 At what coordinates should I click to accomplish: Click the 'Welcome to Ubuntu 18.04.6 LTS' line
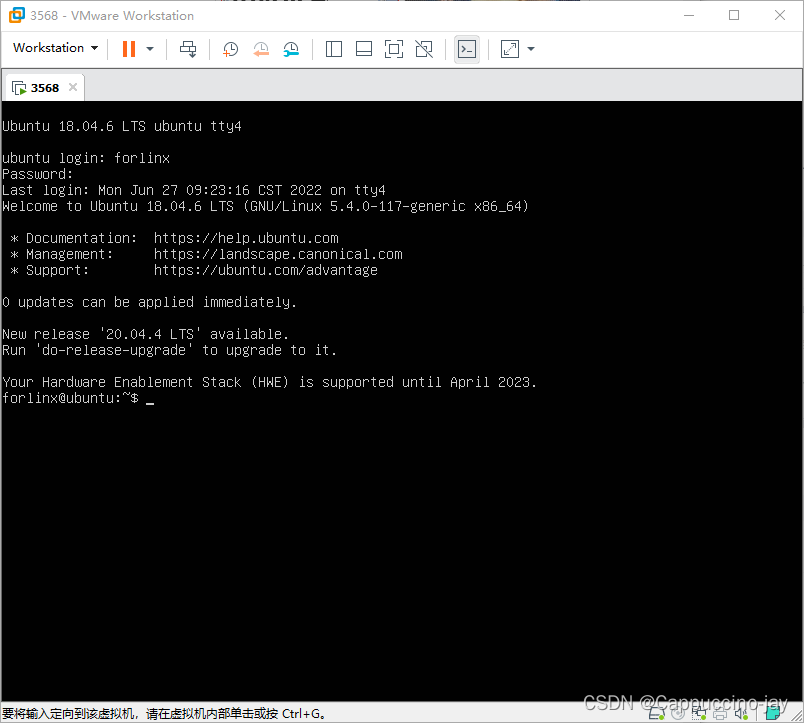265,206
